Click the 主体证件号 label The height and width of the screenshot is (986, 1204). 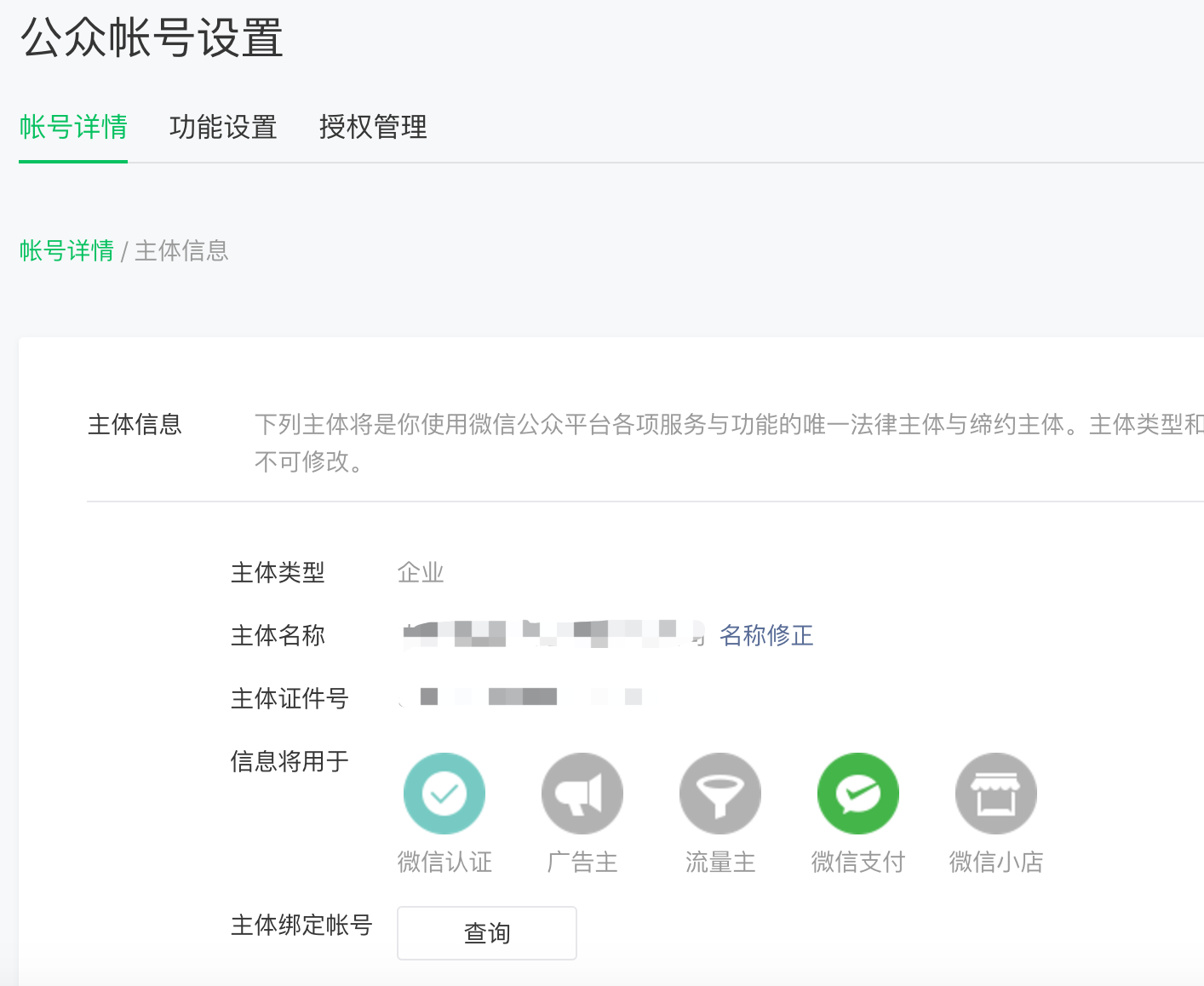click(x=290, y=698)
